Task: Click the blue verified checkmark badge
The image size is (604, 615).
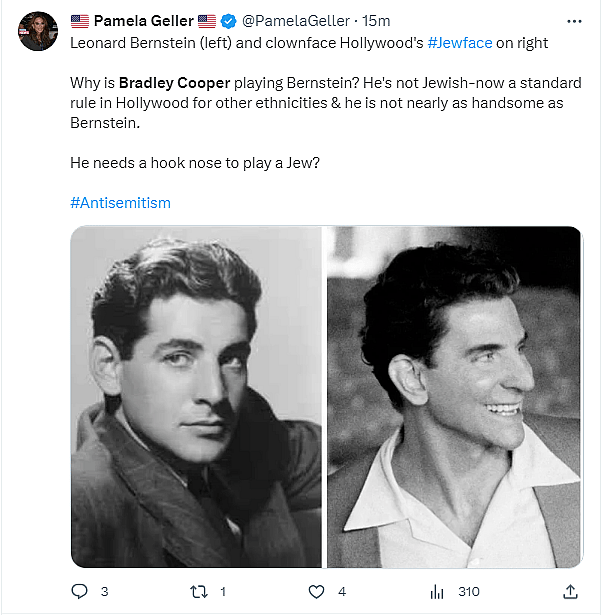Action: pyautogui.click(x=228, y=21)
